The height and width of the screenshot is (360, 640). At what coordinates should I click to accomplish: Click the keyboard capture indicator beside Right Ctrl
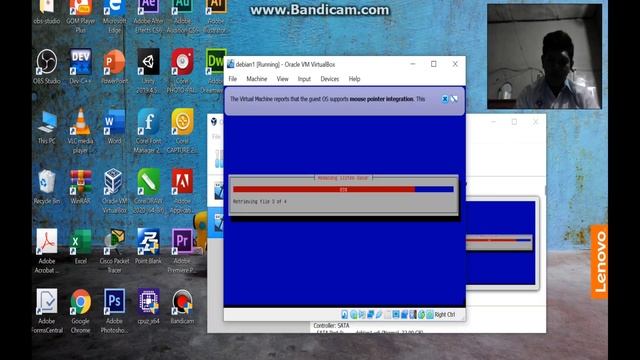pos(430,315)
